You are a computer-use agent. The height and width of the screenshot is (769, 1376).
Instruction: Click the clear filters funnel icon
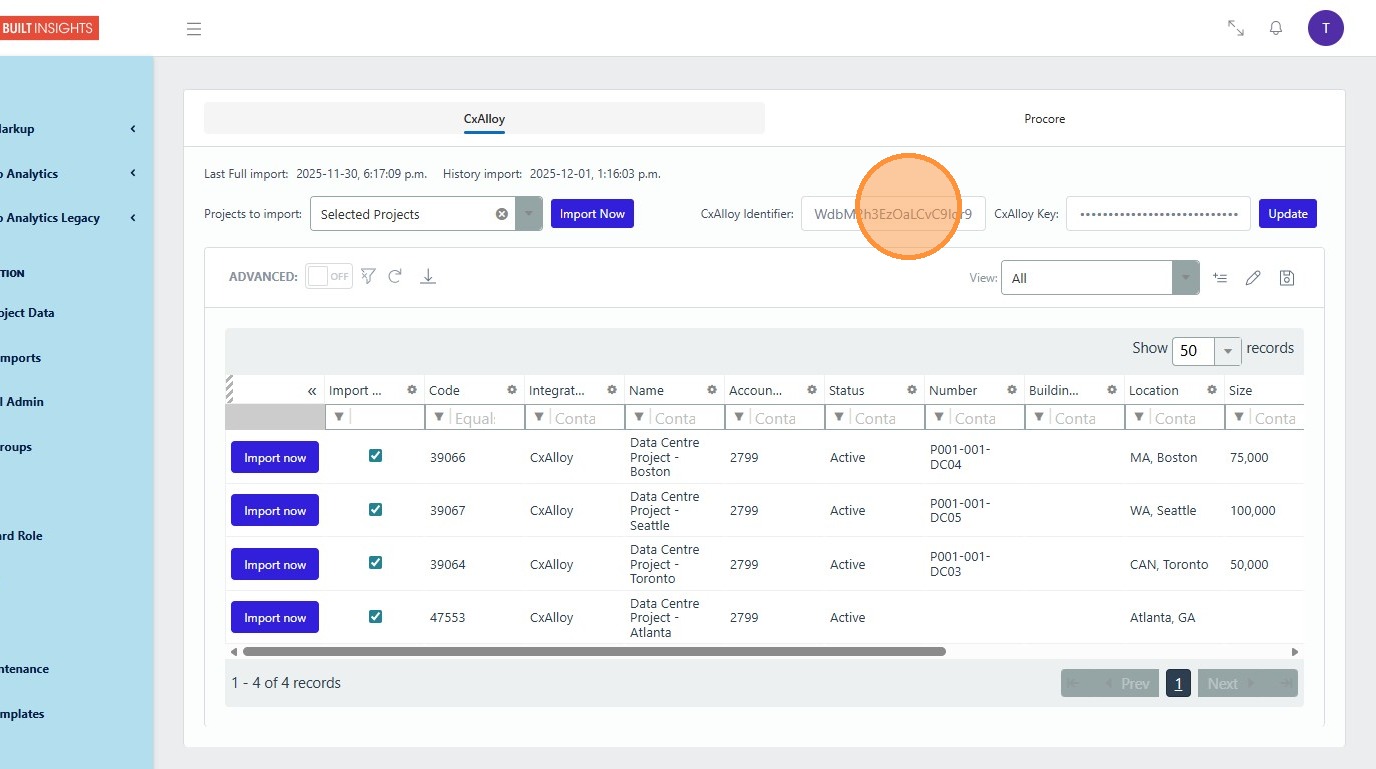pyautogui.click(x=368, y=276)
